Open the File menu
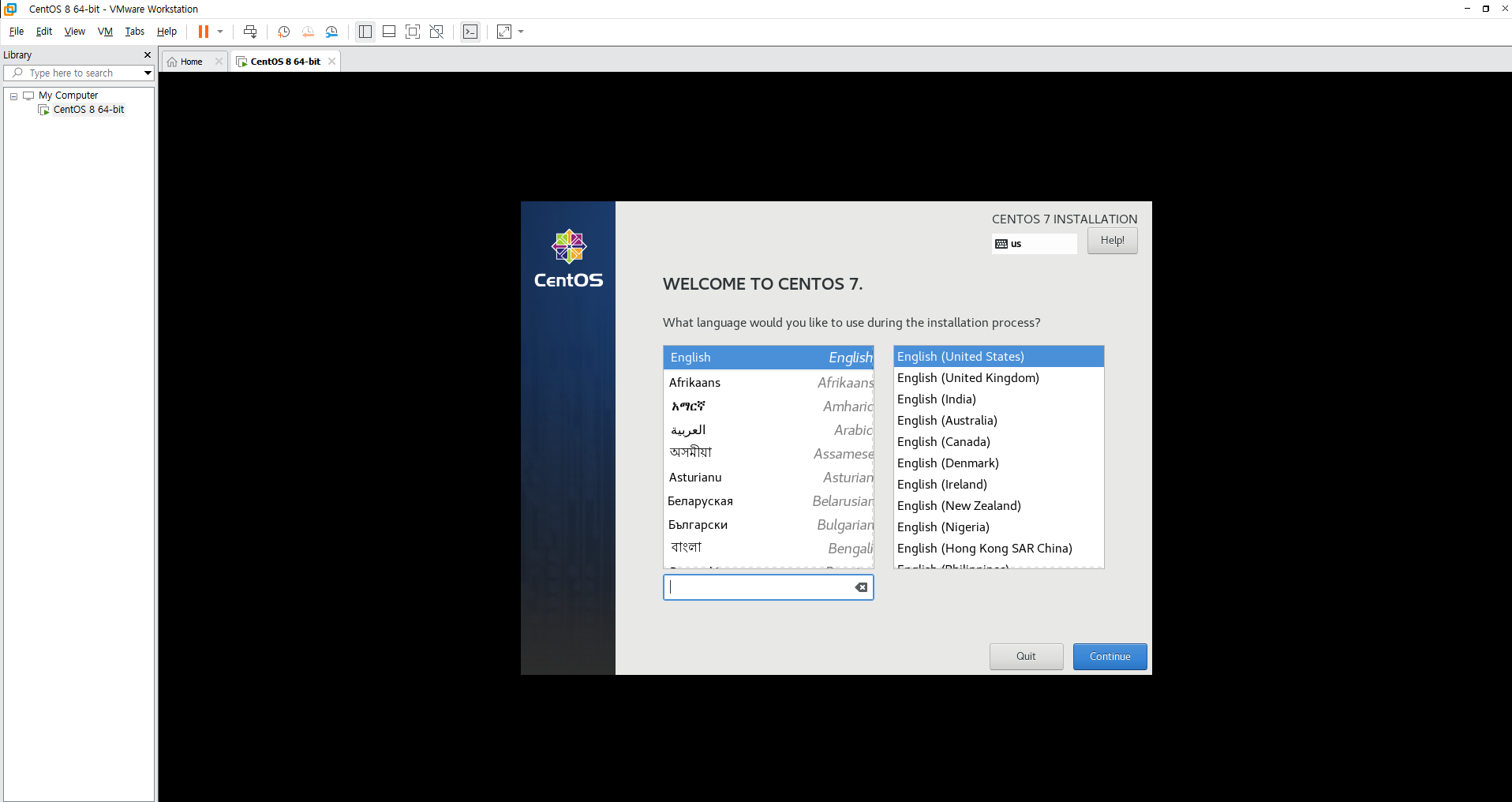Screen dimensions: 1512x802 [x=17, y=32]
